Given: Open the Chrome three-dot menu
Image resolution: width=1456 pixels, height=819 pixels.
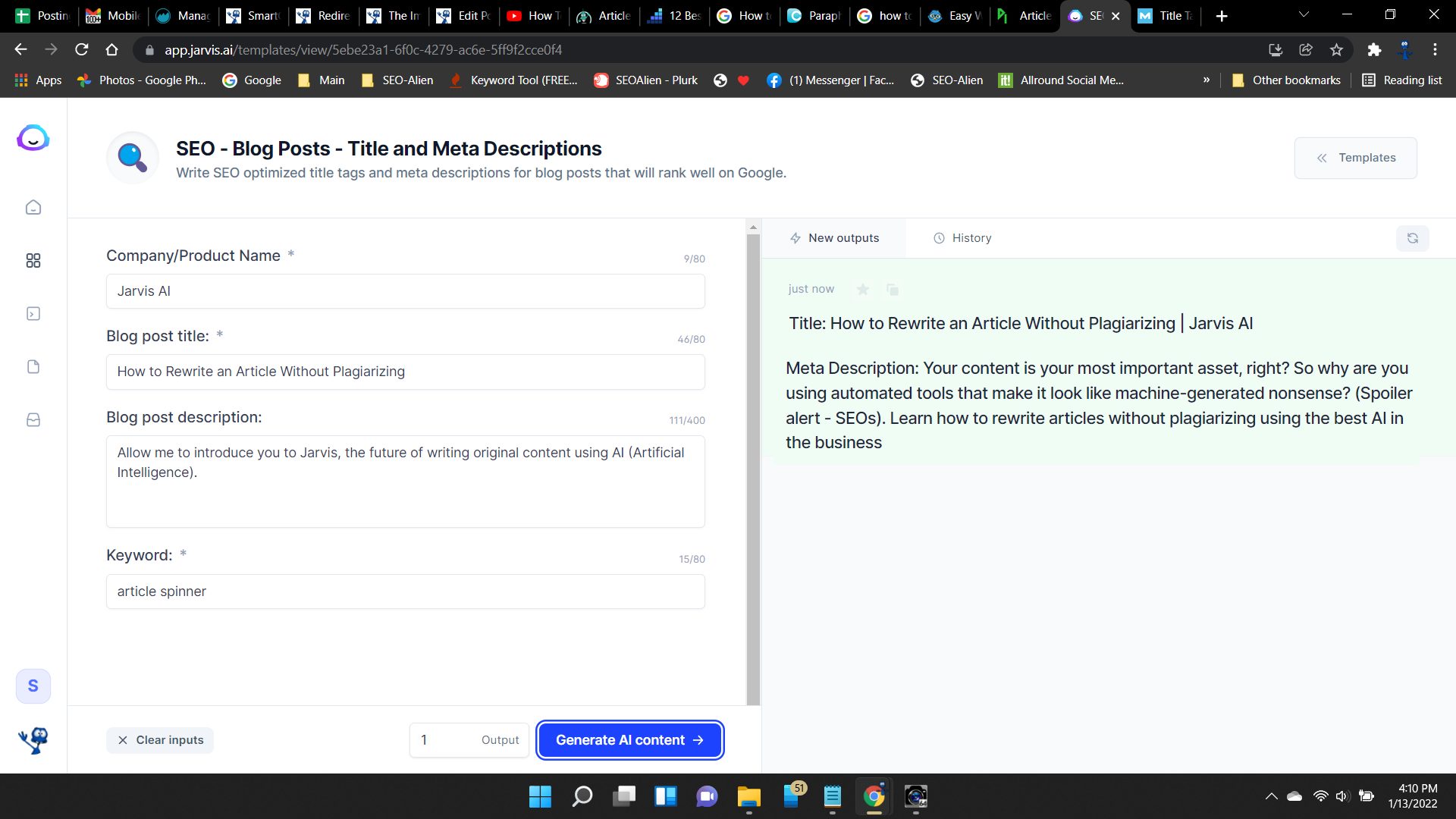Looking at the screenshot, I should point(1435,49).
